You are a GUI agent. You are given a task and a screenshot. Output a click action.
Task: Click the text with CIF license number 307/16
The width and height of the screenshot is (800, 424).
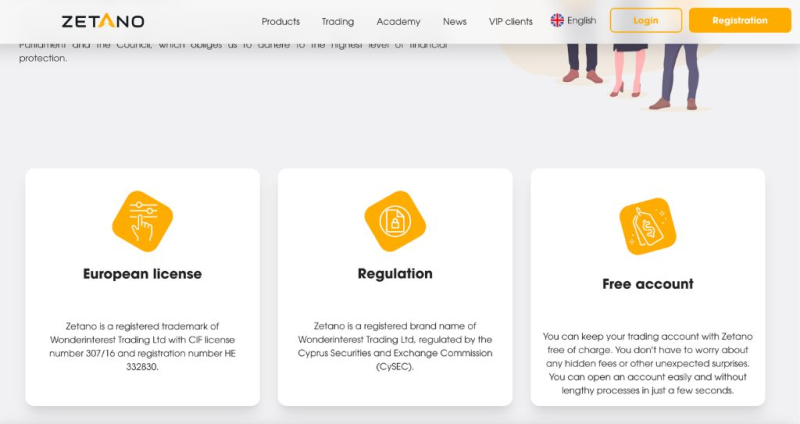142,346
